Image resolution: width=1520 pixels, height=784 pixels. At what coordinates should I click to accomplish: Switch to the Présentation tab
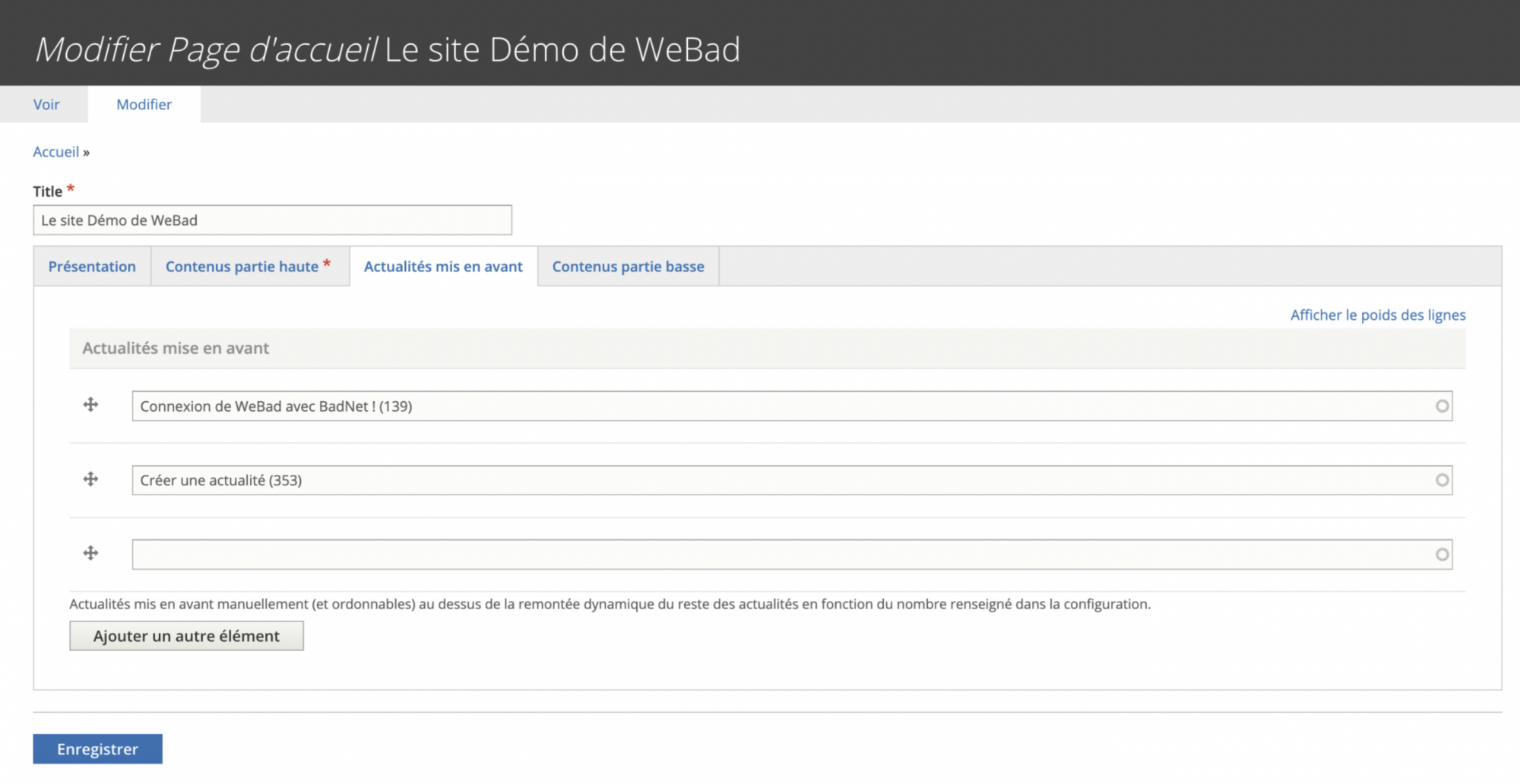tap(92, 267)
